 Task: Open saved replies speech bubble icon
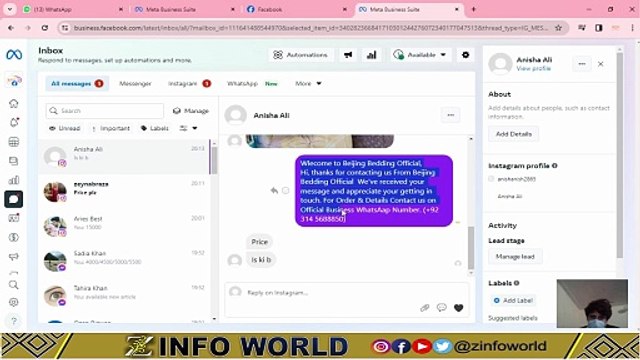(441, 307)
